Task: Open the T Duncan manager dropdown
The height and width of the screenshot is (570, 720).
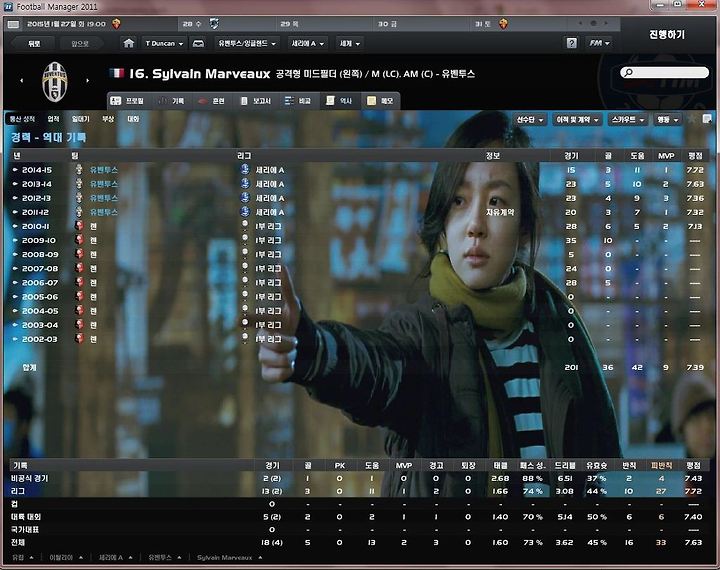Action: tap(163, 43)
